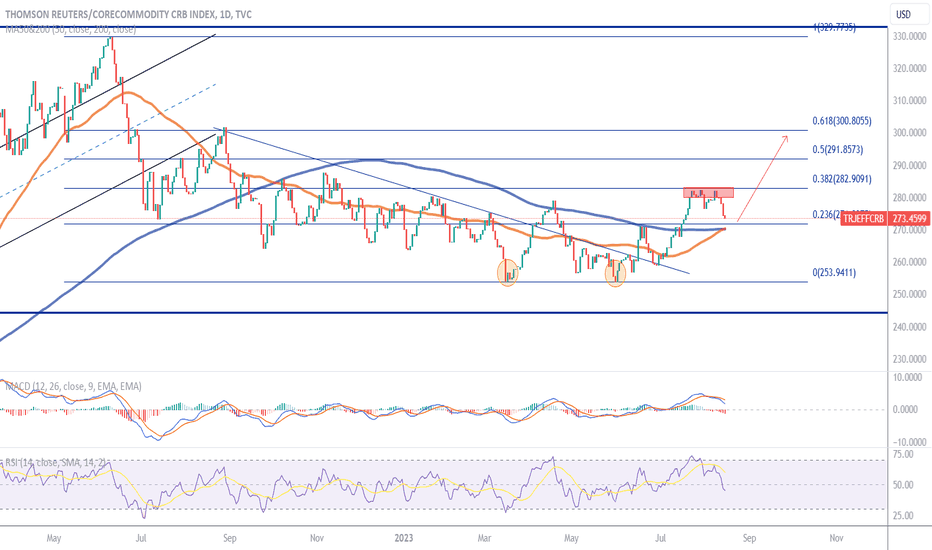Image resolution: width=932 pixels, height=550 pixels.
Task: Click 50.00 on the RSI scale
Action: tap(903, 485)
